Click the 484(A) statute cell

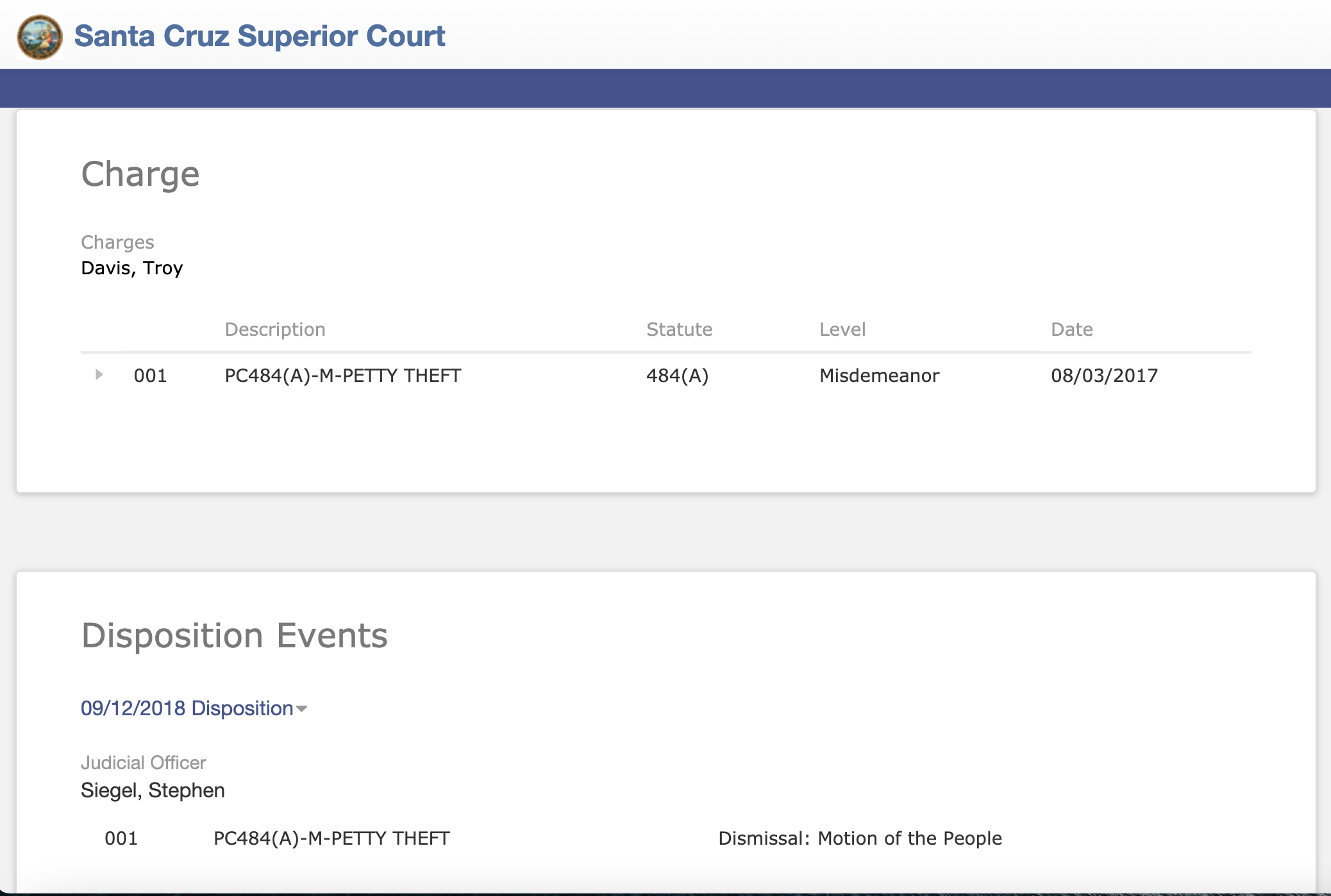coord(677,376)
